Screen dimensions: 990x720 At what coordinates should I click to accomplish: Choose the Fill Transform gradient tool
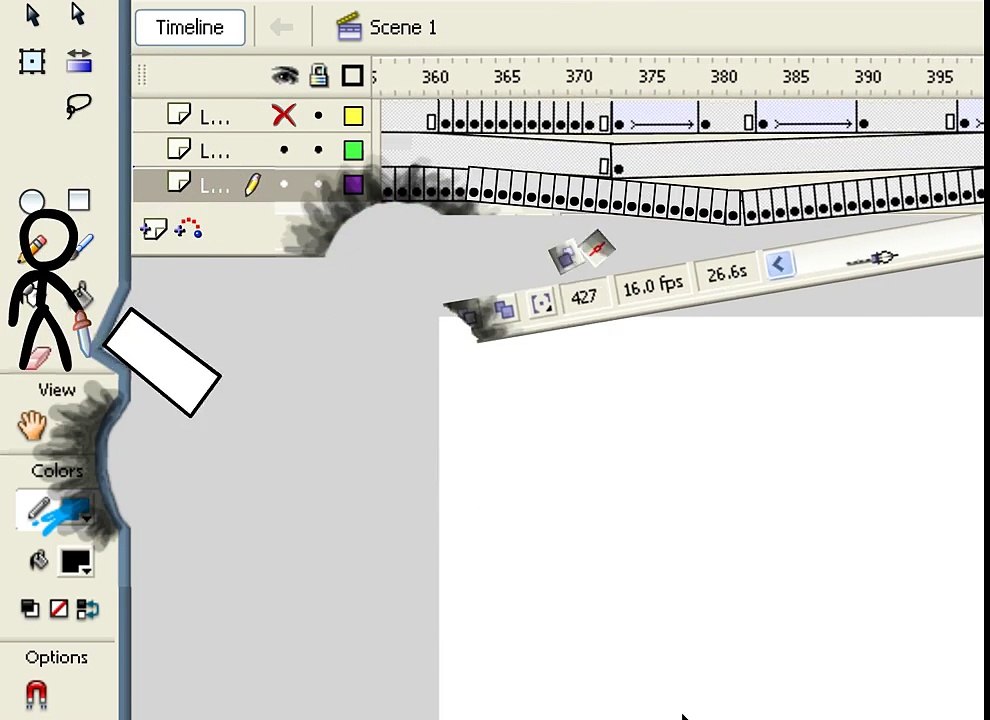[79, 61]
